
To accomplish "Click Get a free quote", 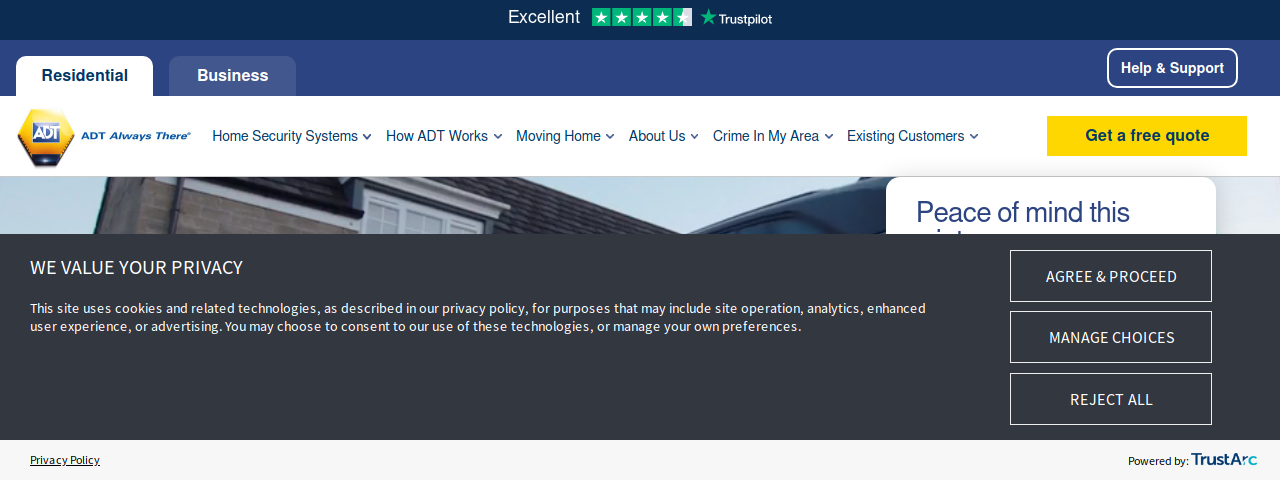I will [x=1147, y=136].
